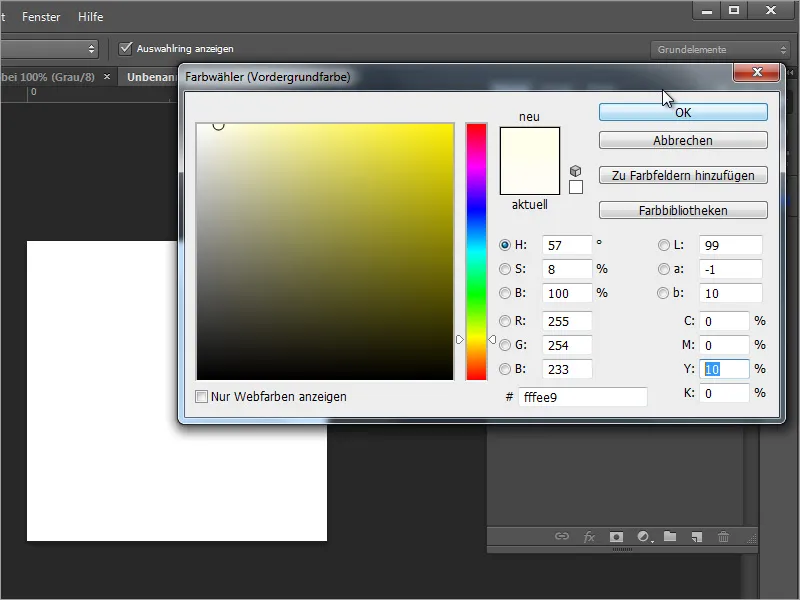Screen dimensions: 800x600
Task: Create a new layer icon
Action: click(x=697, y=537)
